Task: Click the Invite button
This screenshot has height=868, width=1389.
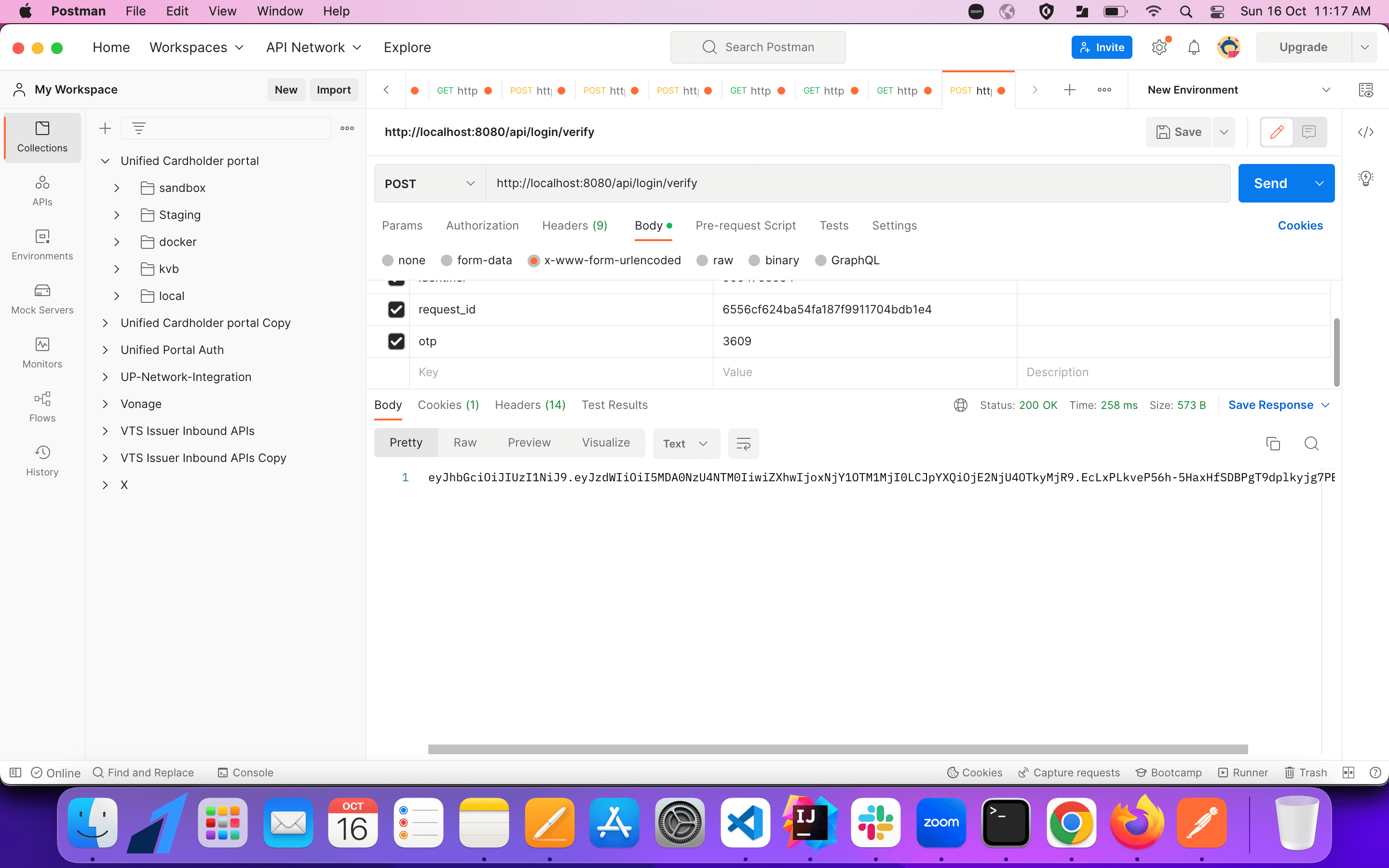Action: [x=1102, y=47]
